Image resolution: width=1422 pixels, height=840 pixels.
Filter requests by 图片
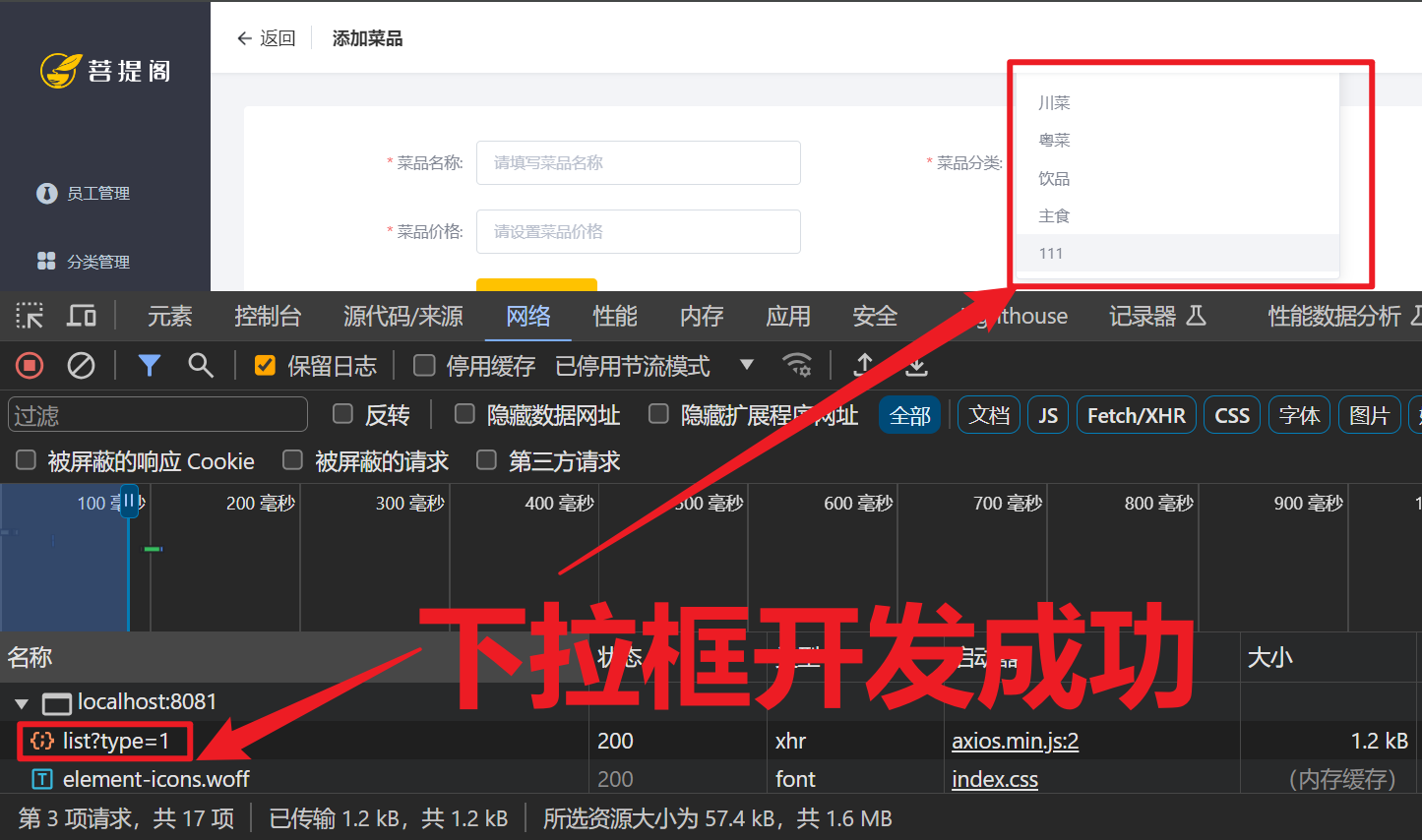click(1369, 415)
